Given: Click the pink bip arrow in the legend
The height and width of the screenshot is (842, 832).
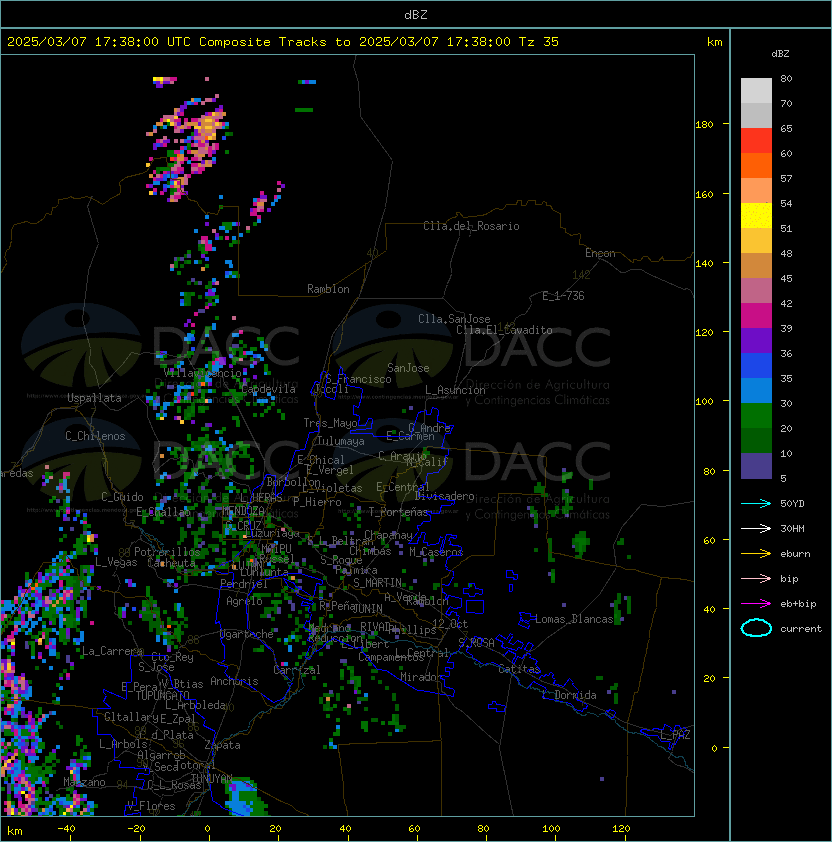Looking at the screenshot, I should coord(756,579).
